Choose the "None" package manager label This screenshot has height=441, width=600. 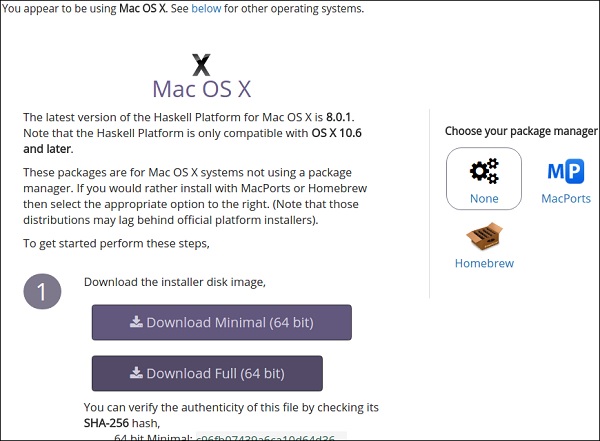pyautogui.click(x=484, y=199)
